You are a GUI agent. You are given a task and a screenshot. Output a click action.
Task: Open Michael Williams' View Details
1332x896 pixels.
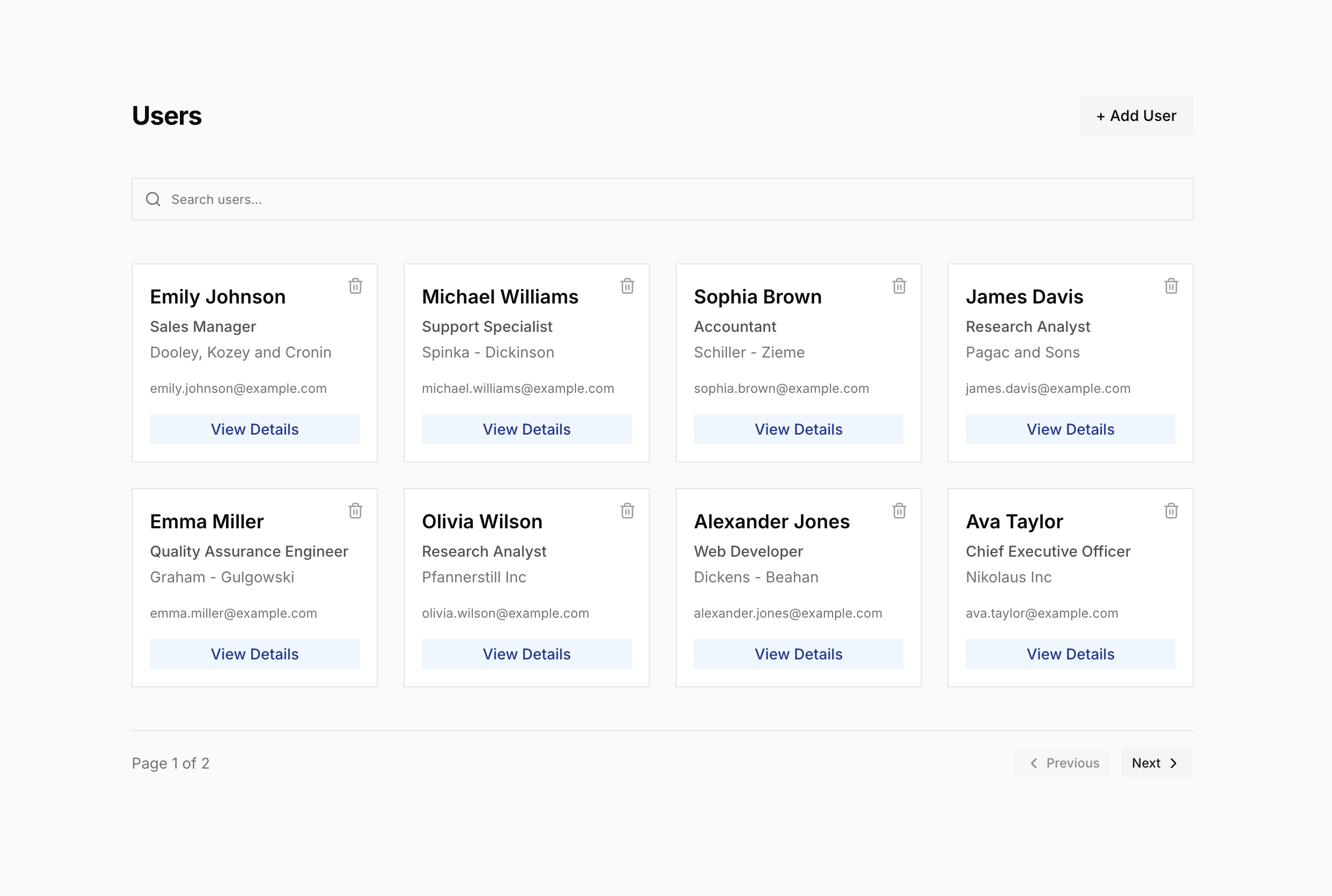526,429
